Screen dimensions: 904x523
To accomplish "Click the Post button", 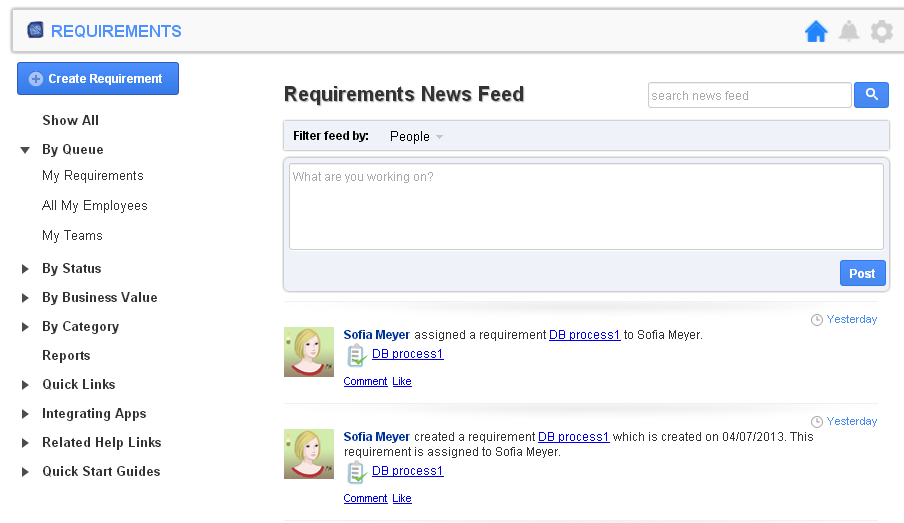I will [x=862, y=273].
